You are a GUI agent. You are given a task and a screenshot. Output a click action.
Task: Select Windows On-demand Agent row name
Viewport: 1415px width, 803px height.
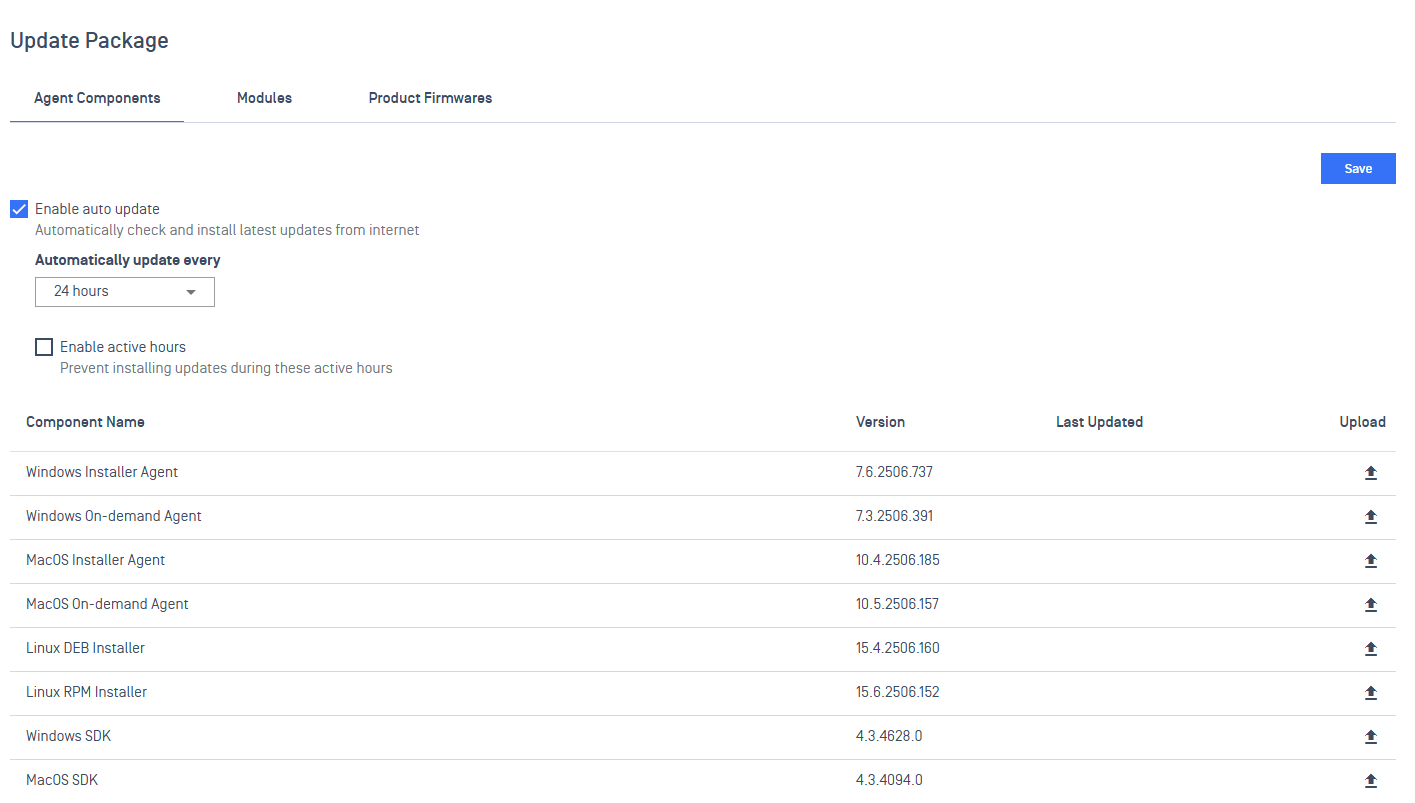[114, 516]
